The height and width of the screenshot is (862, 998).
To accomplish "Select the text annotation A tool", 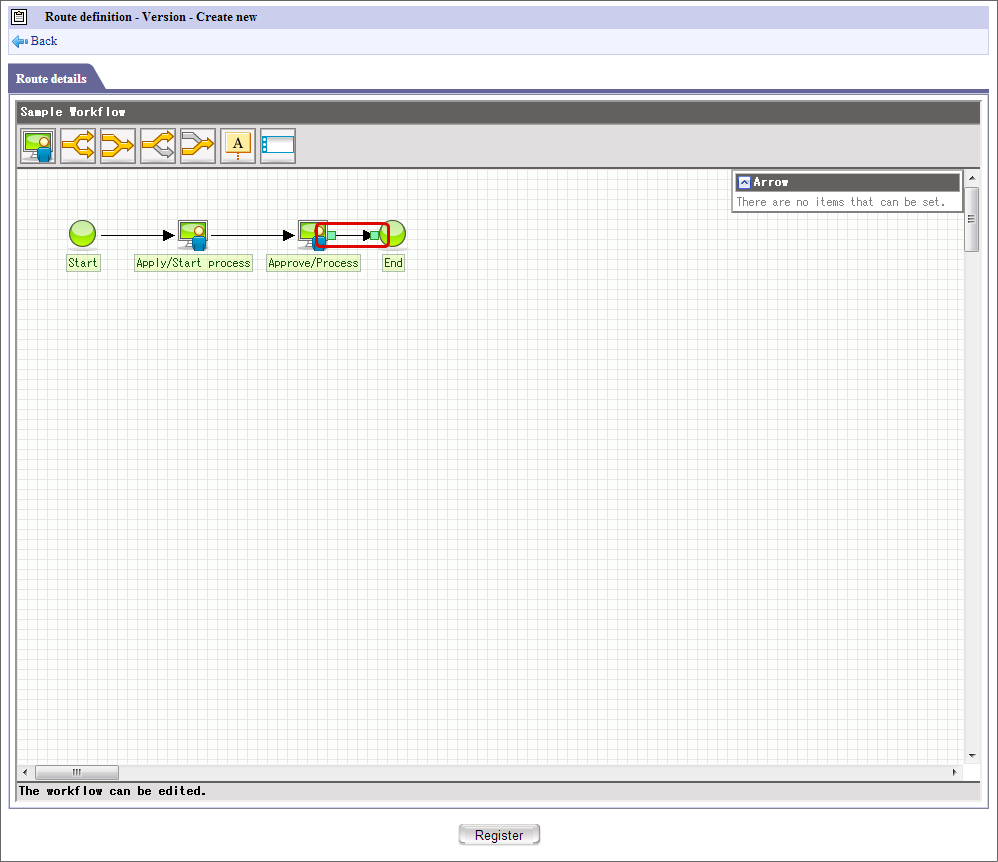I will (x=237, y=146).
